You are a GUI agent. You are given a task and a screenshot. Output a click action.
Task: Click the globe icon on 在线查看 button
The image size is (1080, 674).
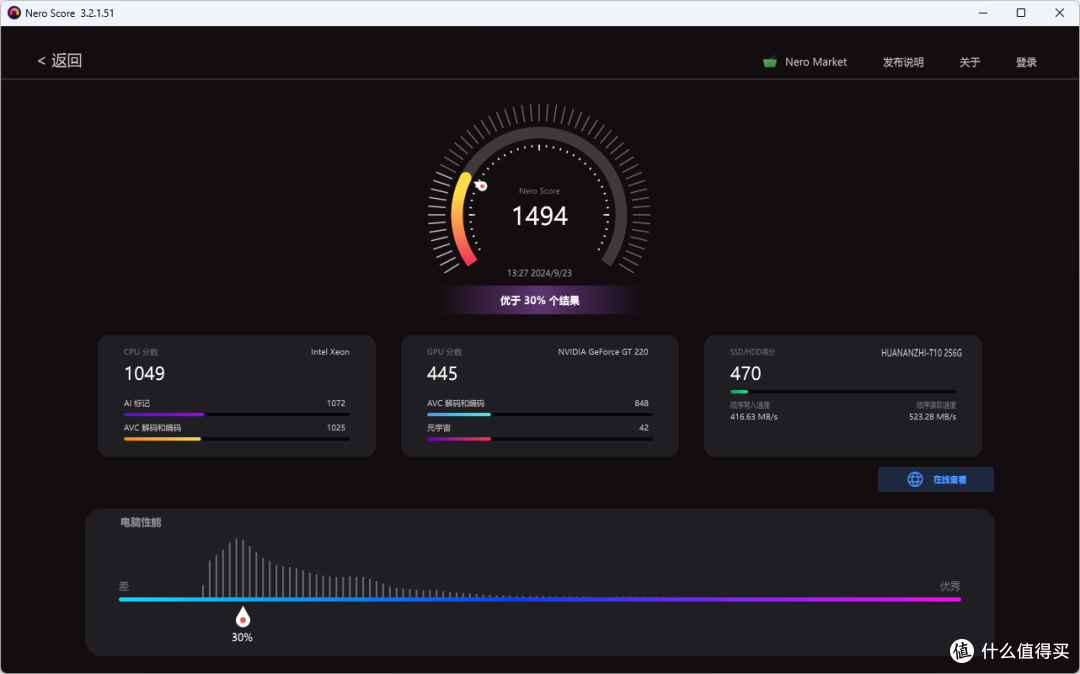pyautogui.click(x=915, y=479)
